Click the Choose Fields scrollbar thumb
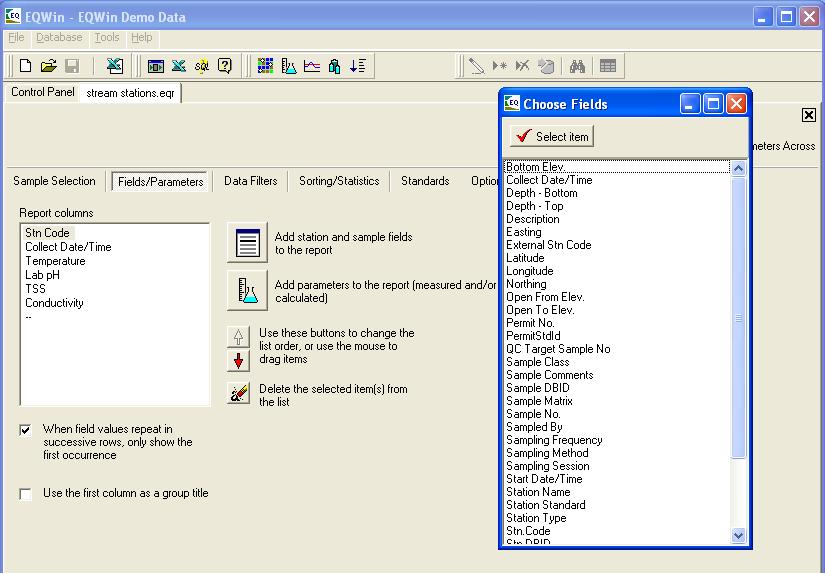 [738, 318]
